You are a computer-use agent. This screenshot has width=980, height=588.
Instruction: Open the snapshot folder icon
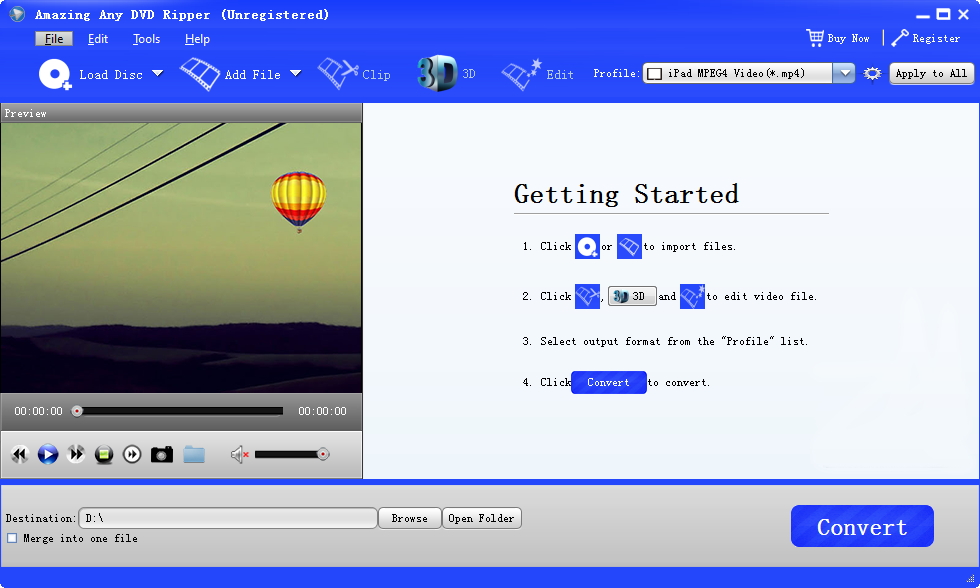pyautogui.click(x=194, y=454)
